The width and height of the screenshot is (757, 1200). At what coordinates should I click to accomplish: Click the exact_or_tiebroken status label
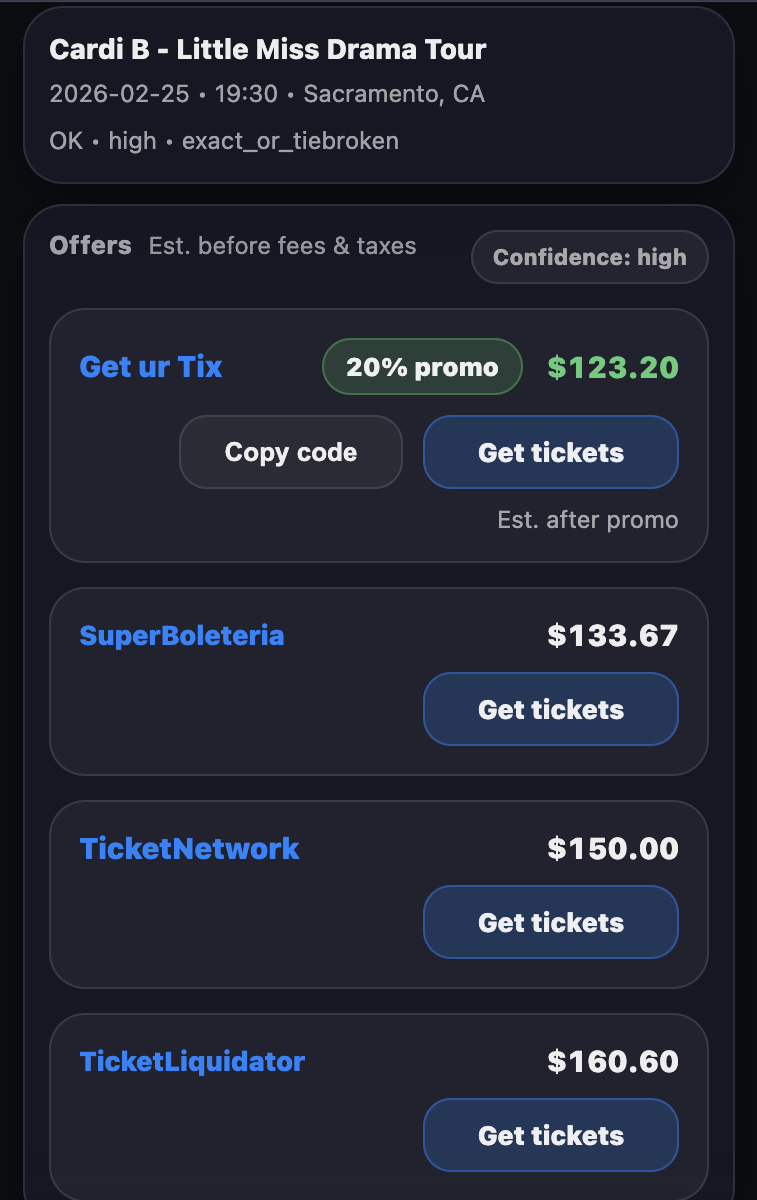point(290,140)
